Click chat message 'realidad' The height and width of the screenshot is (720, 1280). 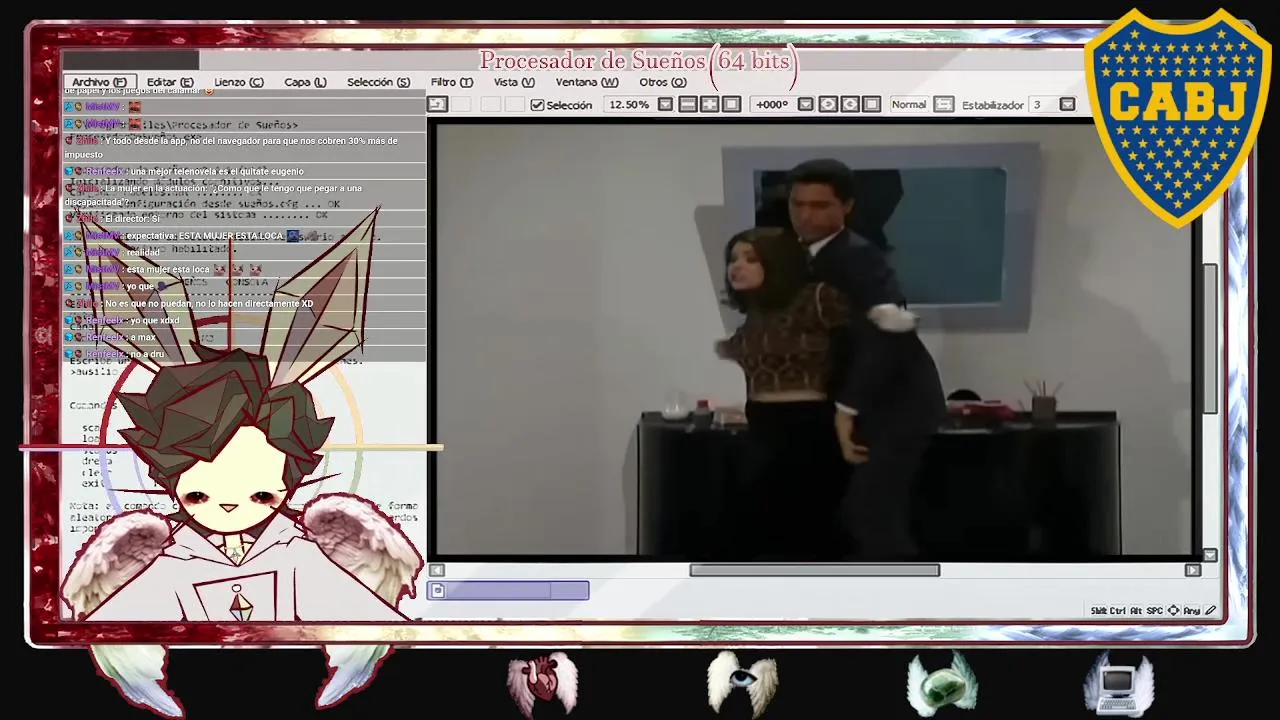pyautogui.click(x=143, y=252)
